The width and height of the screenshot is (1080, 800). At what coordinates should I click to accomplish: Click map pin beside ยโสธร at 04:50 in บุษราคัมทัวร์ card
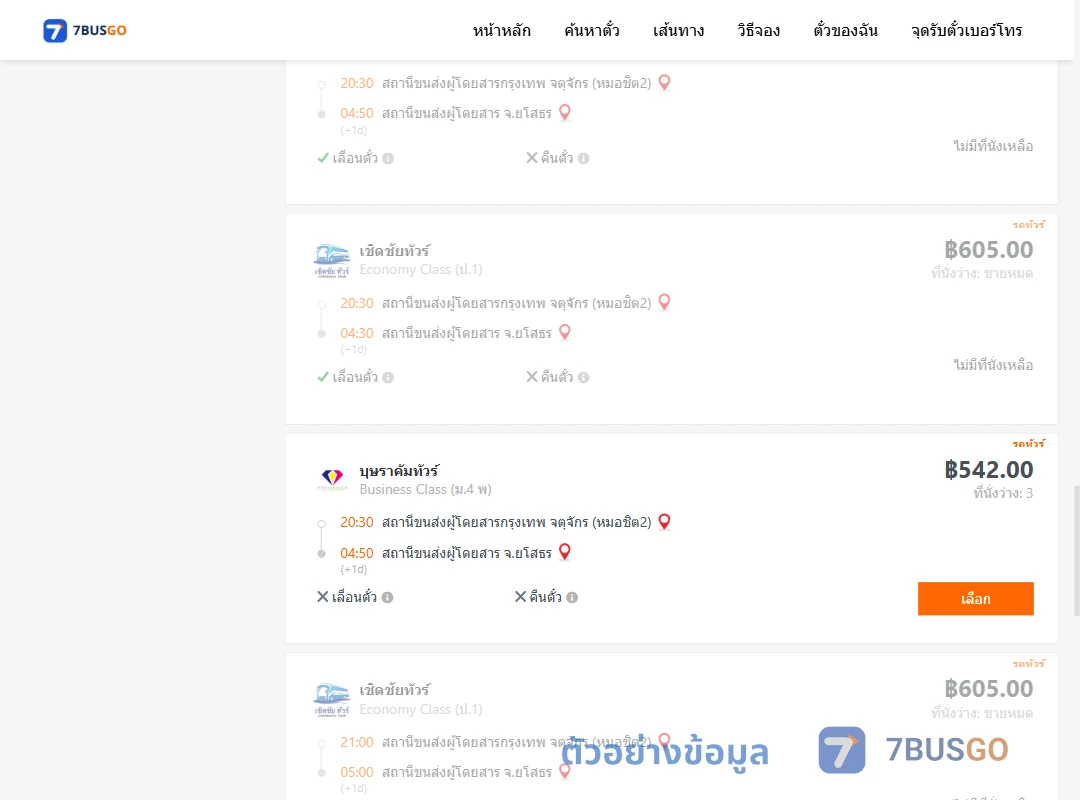coord(565,552)
